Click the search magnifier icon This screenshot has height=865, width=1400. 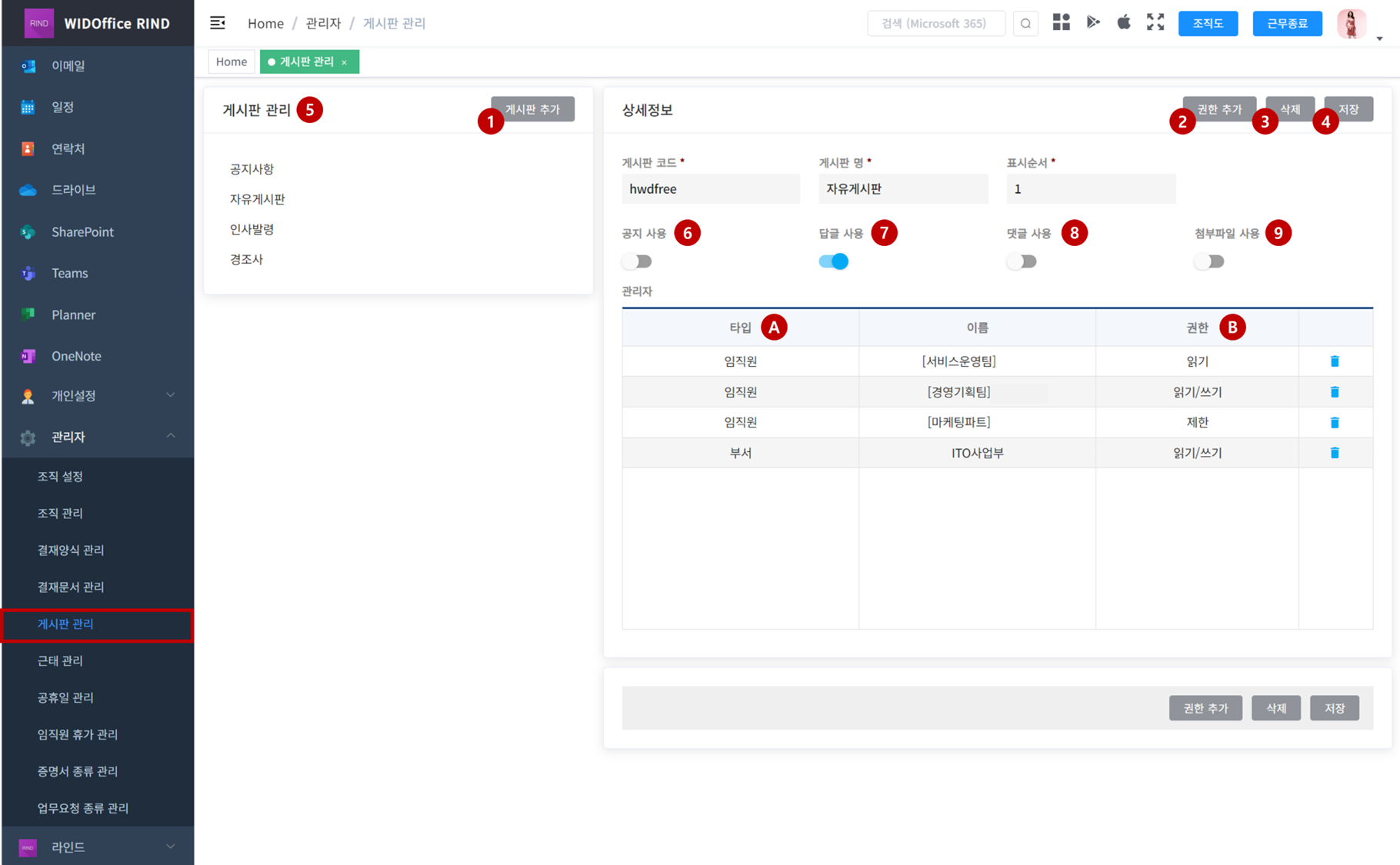coord(1025,24)
